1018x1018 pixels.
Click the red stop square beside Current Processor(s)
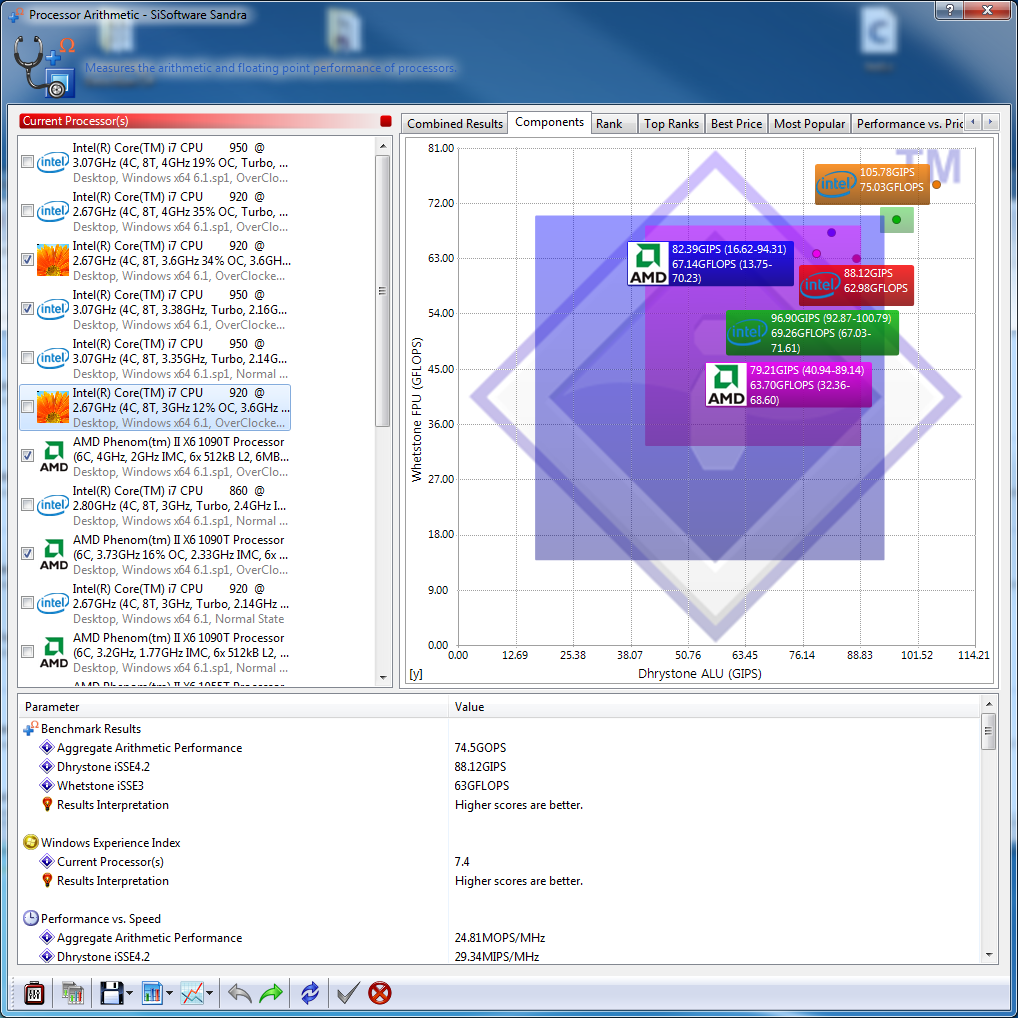coord(386,121)
